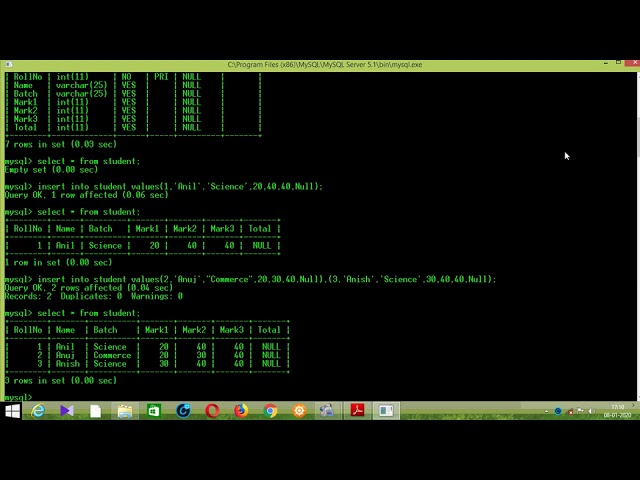
Task: Click 'Query OK, 2 rows affected' line
Action: [x=89, y=288]
